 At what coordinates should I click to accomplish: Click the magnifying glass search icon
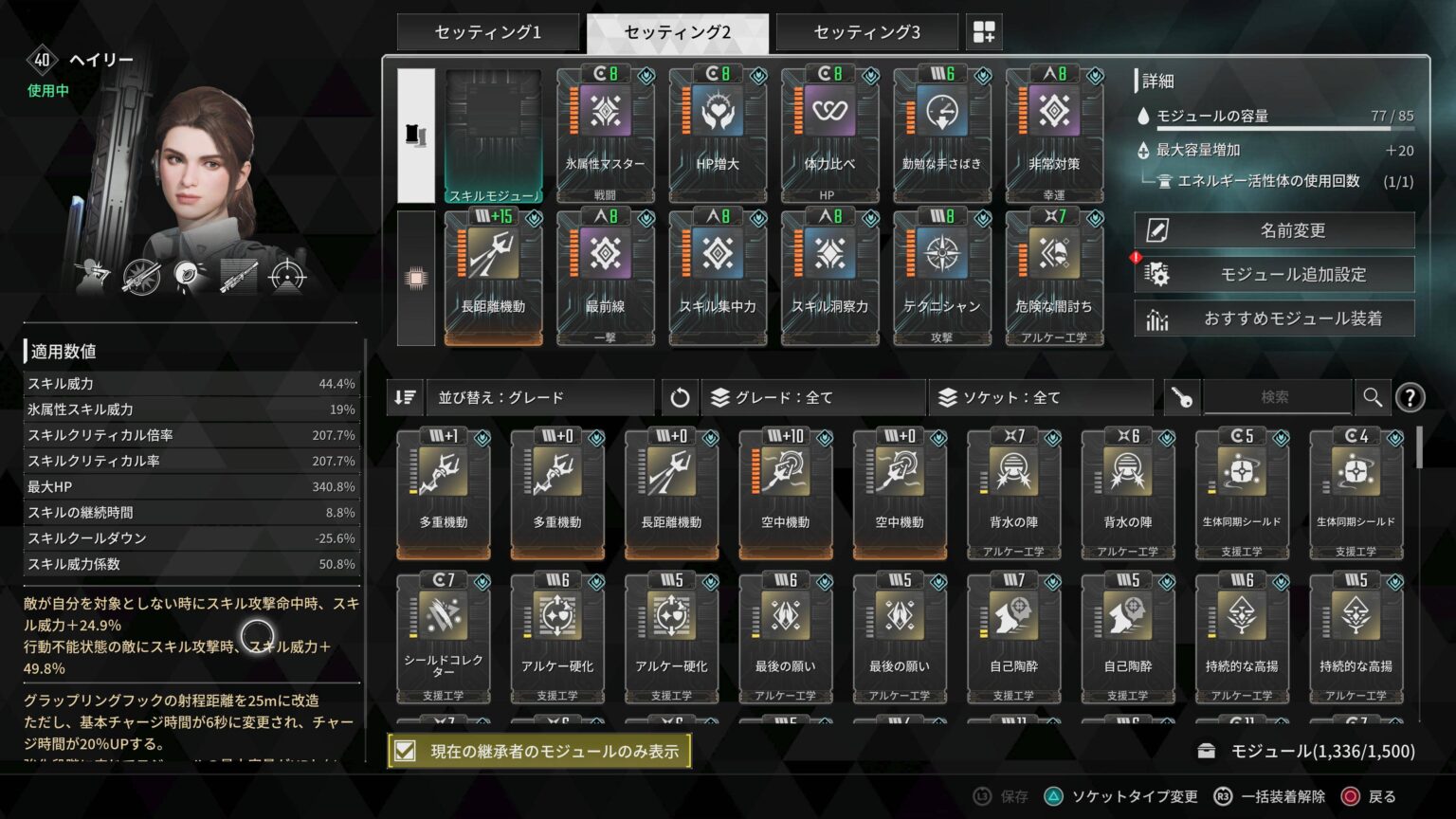pyautogui.click(x=1373, y=397)
